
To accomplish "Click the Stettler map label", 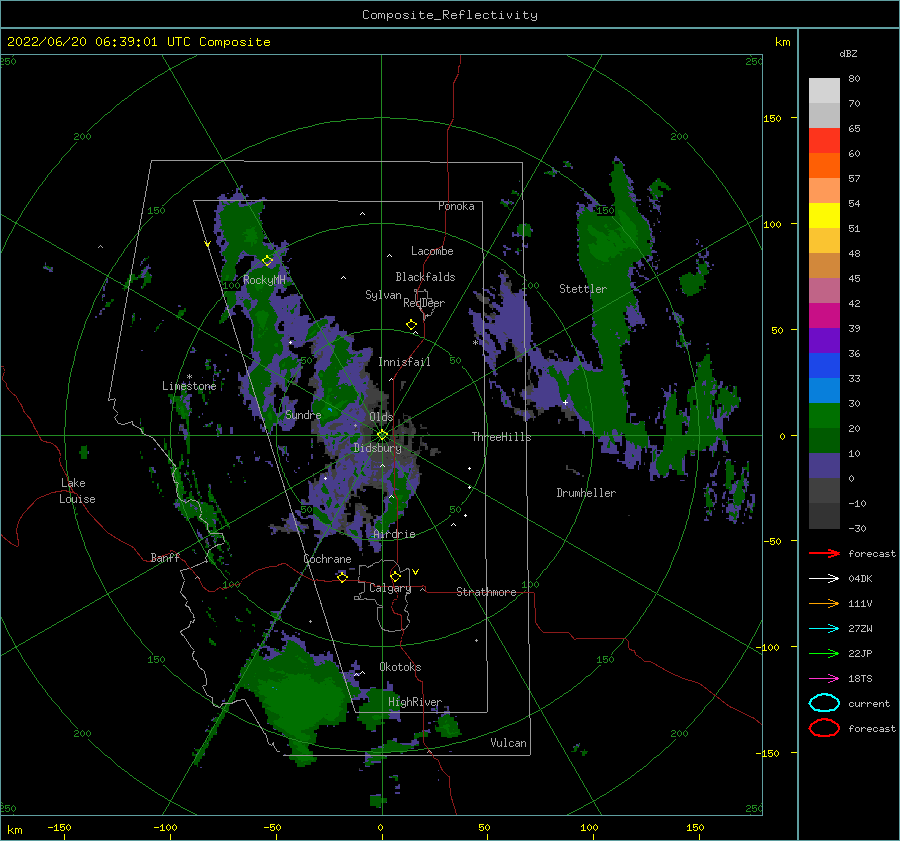I will (x=583, y=289).
